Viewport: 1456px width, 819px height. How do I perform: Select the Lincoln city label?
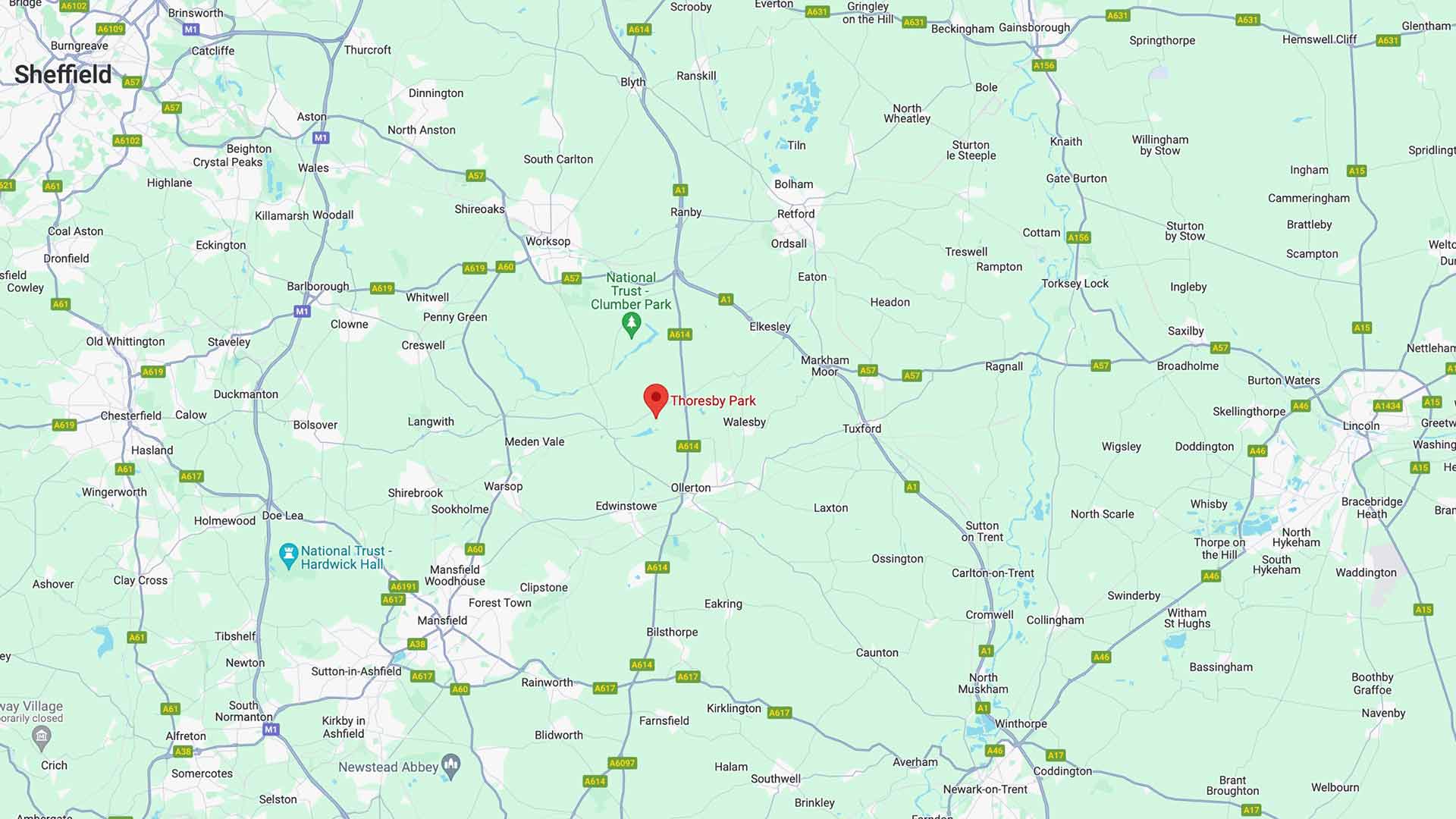(1361, 425)
